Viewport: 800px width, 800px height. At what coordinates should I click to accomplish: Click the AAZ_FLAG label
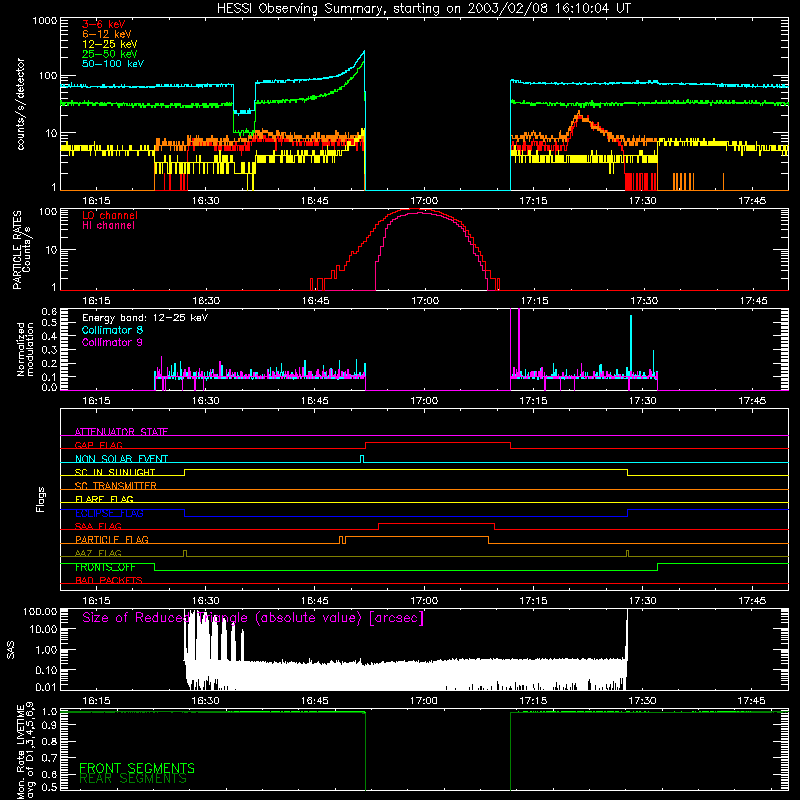[98, 553]
